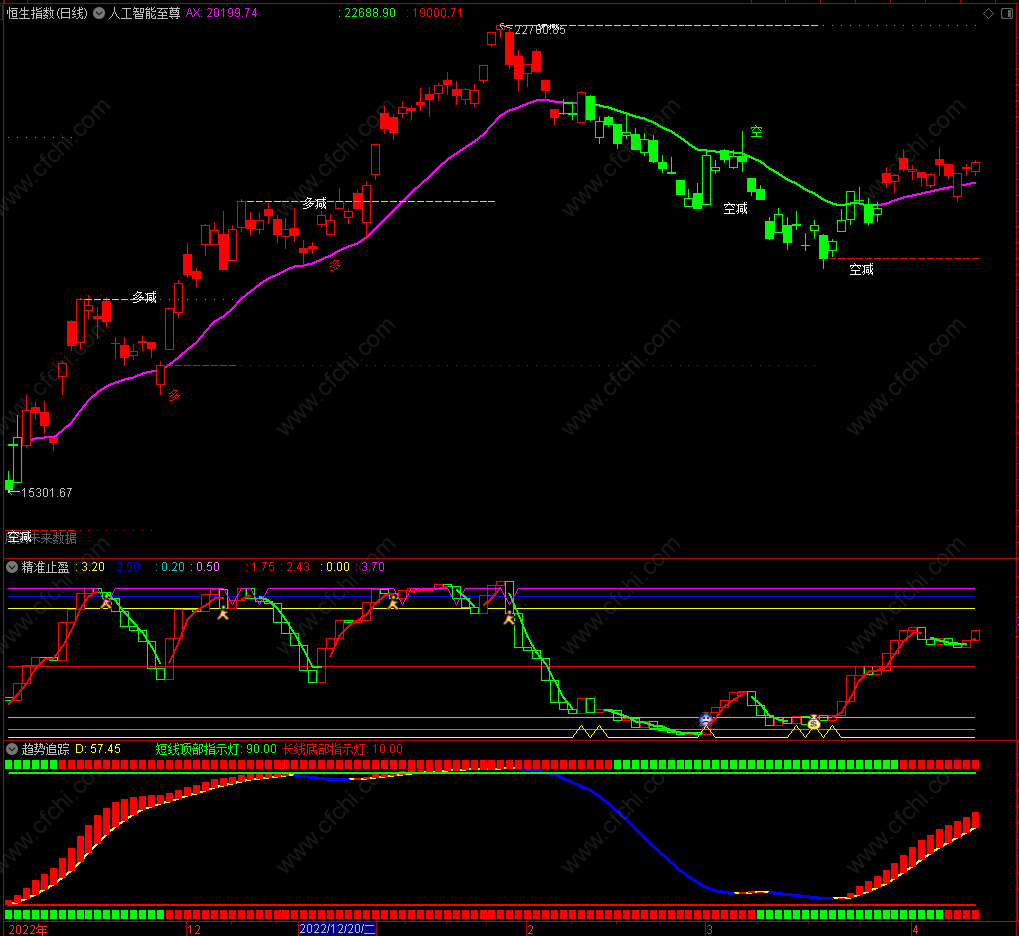1019x936 pixels.
Task: Click the red 多 marker under the lowest candle
Action: tap(174, 395)
